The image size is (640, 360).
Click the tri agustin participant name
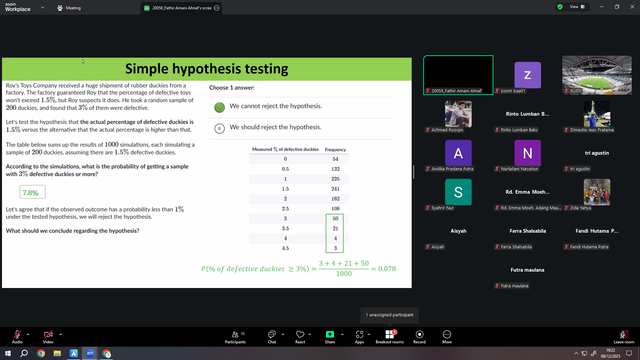point(597,153)
